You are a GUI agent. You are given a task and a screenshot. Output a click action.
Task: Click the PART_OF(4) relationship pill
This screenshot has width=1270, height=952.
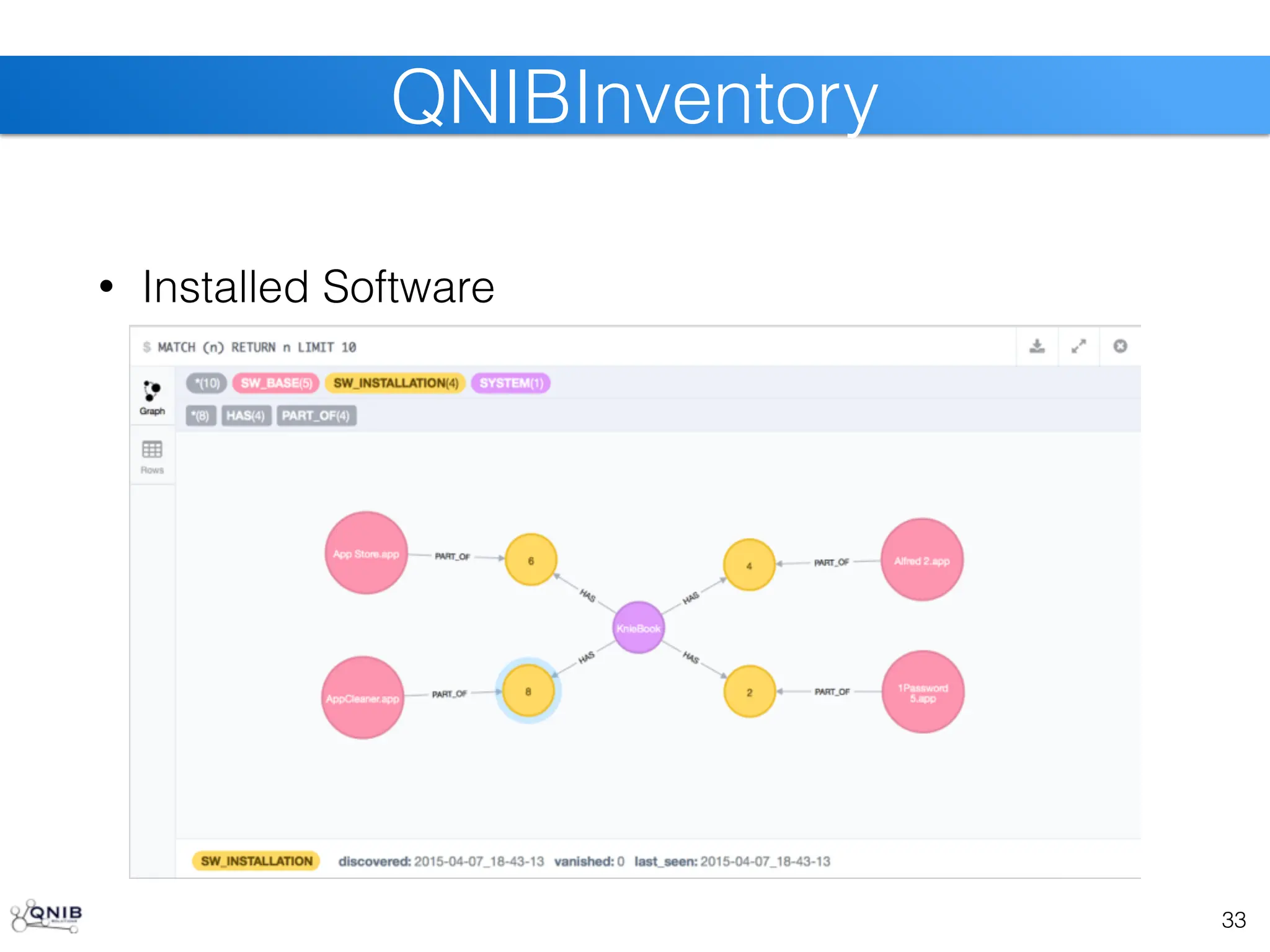pos(316,415)
